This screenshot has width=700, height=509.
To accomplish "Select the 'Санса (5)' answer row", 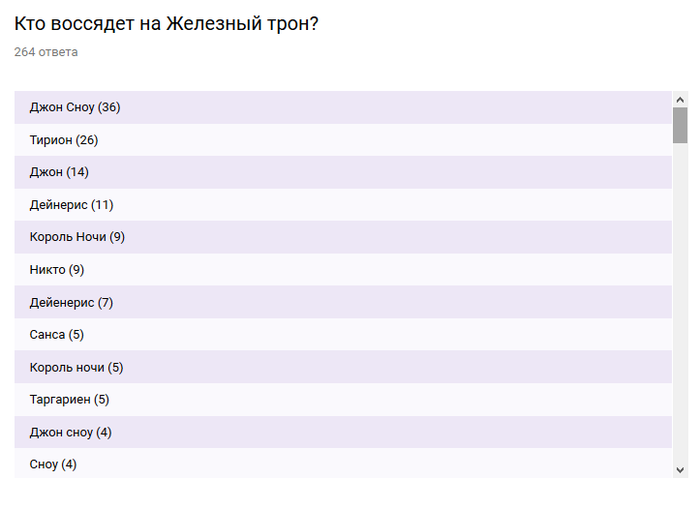I will coord(343,335).
